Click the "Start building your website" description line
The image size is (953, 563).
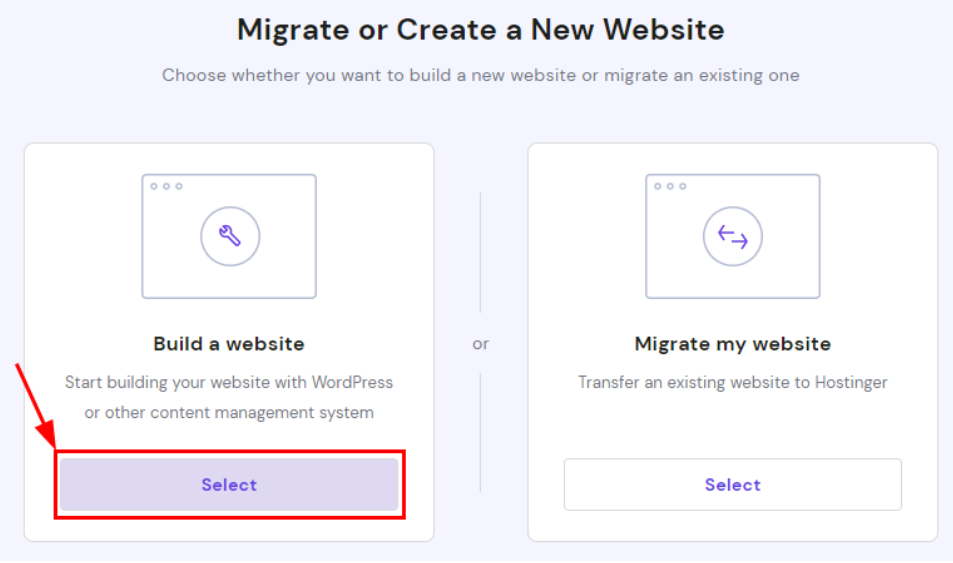click(229, 382)
